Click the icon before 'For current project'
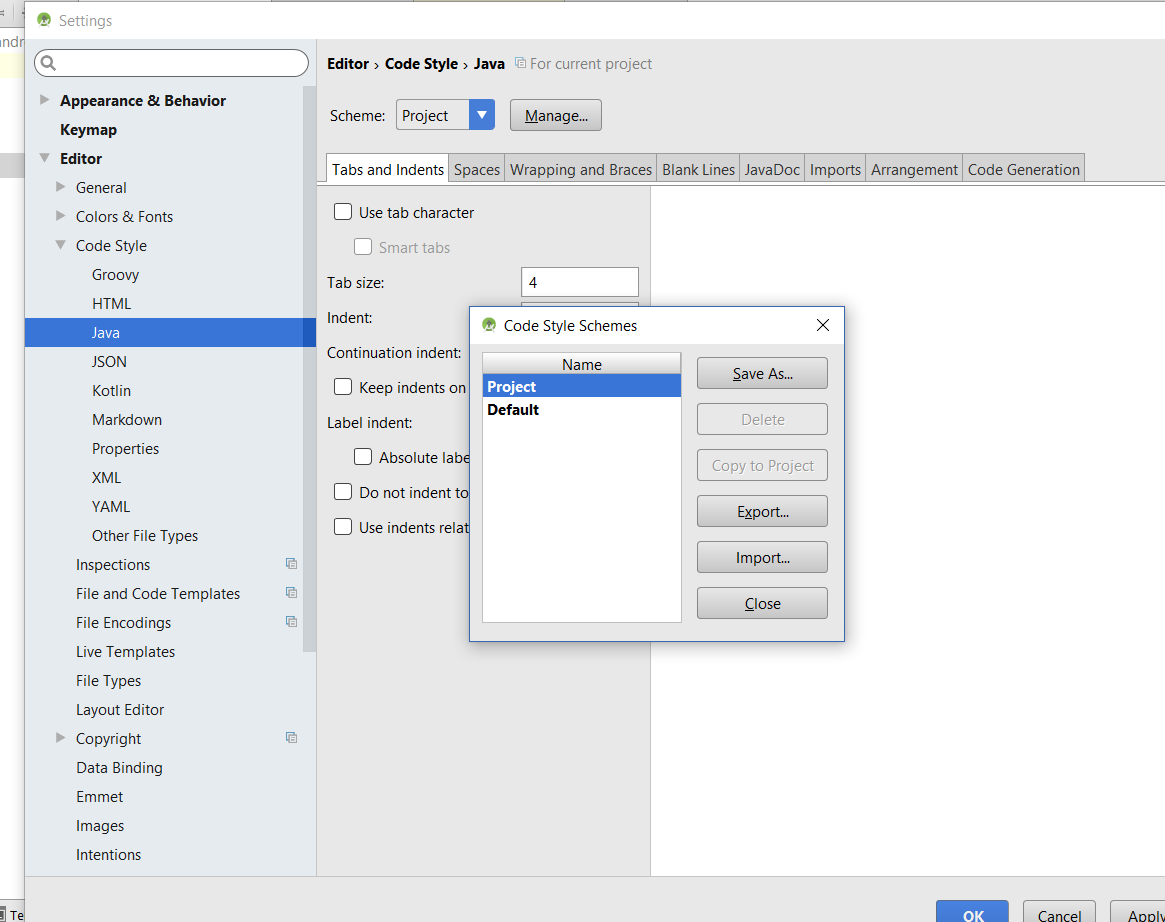Screen dimensions: 1165x922 [x=521, y=63]
